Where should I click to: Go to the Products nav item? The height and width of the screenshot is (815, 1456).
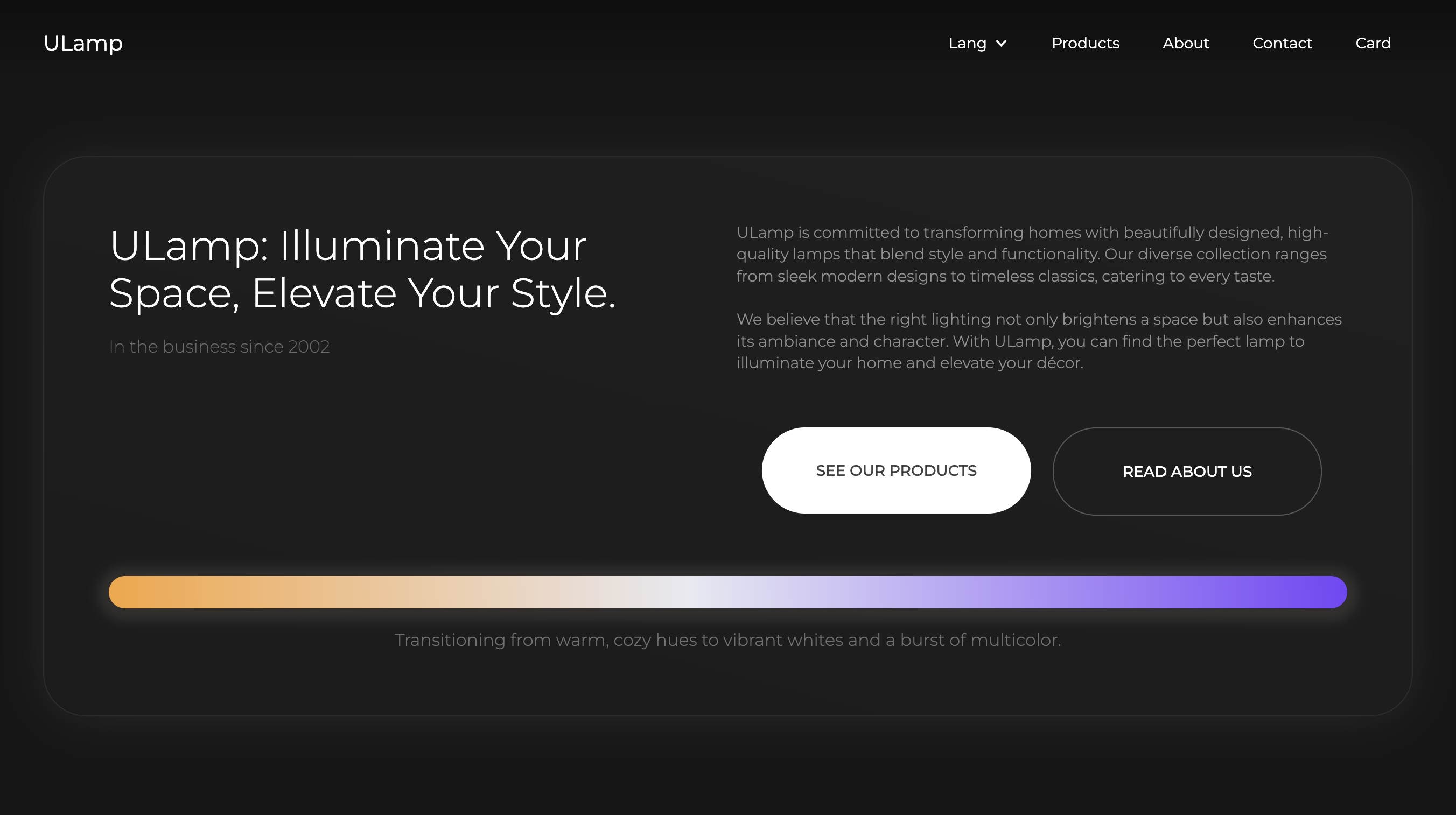tap(1085, 44)
